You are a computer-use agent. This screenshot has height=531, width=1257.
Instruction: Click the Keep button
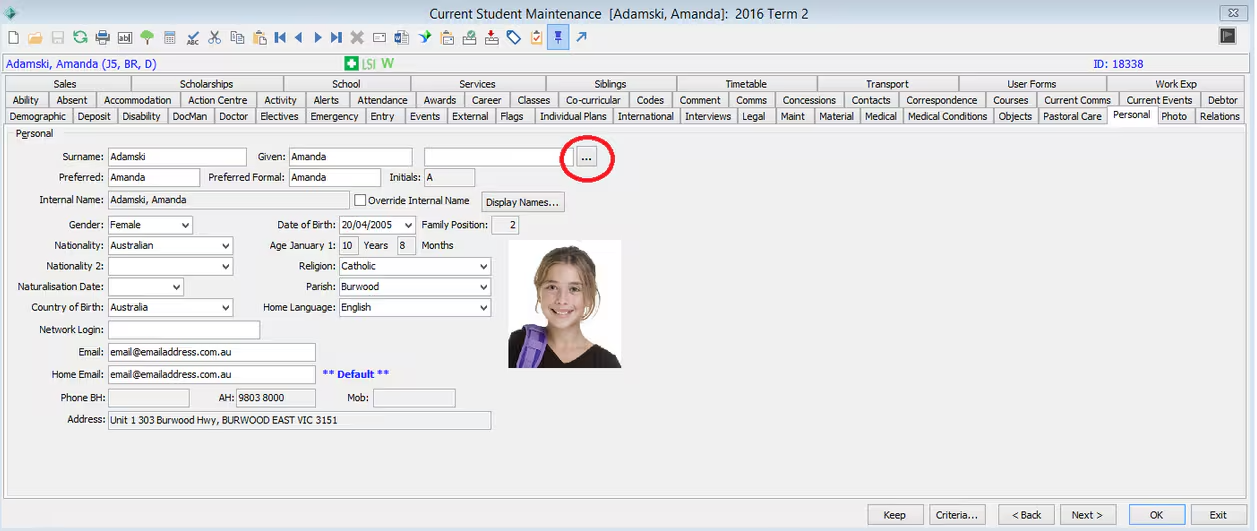click(894, 515)
